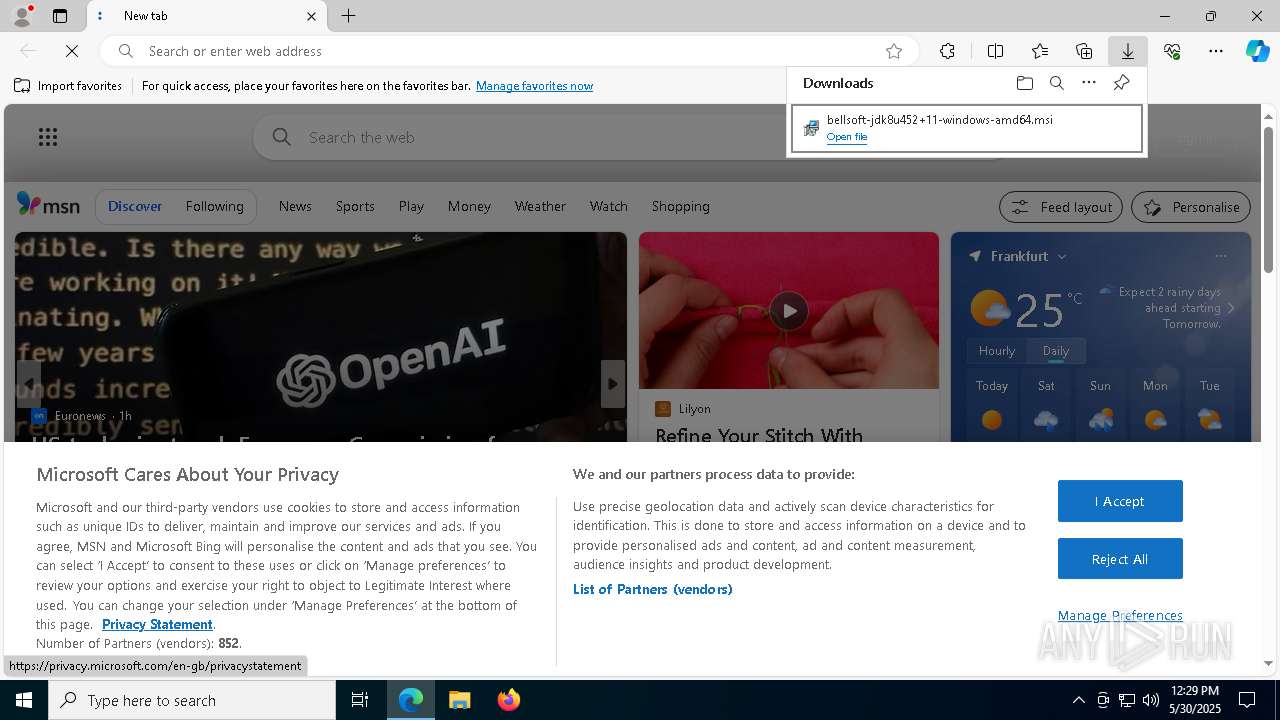Search downloads in Downloads panel
The width and height of the screenshot is (1280, 720).
coord(1057,83)
